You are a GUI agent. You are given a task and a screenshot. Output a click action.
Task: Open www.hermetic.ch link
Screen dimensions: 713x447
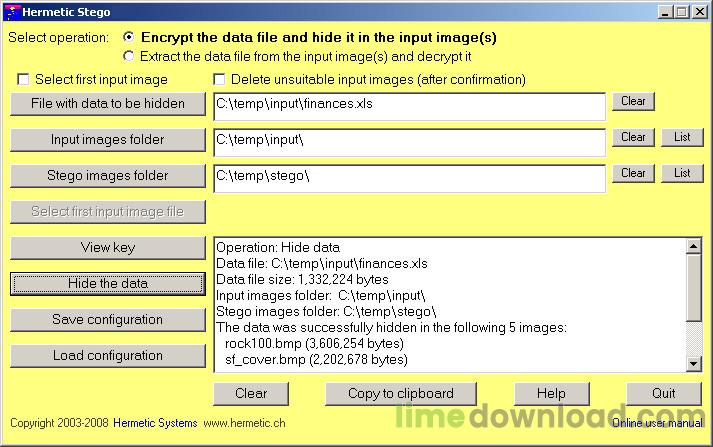pyautogui.click(x=245, y=423)
